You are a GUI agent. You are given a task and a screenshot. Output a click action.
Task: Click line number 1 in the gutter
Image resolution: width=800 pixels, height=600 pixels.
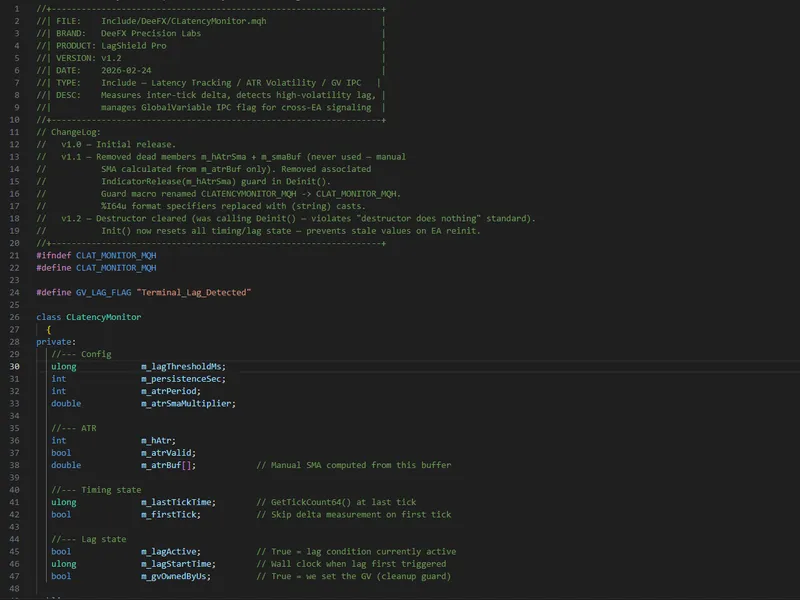tap(17, 9)
